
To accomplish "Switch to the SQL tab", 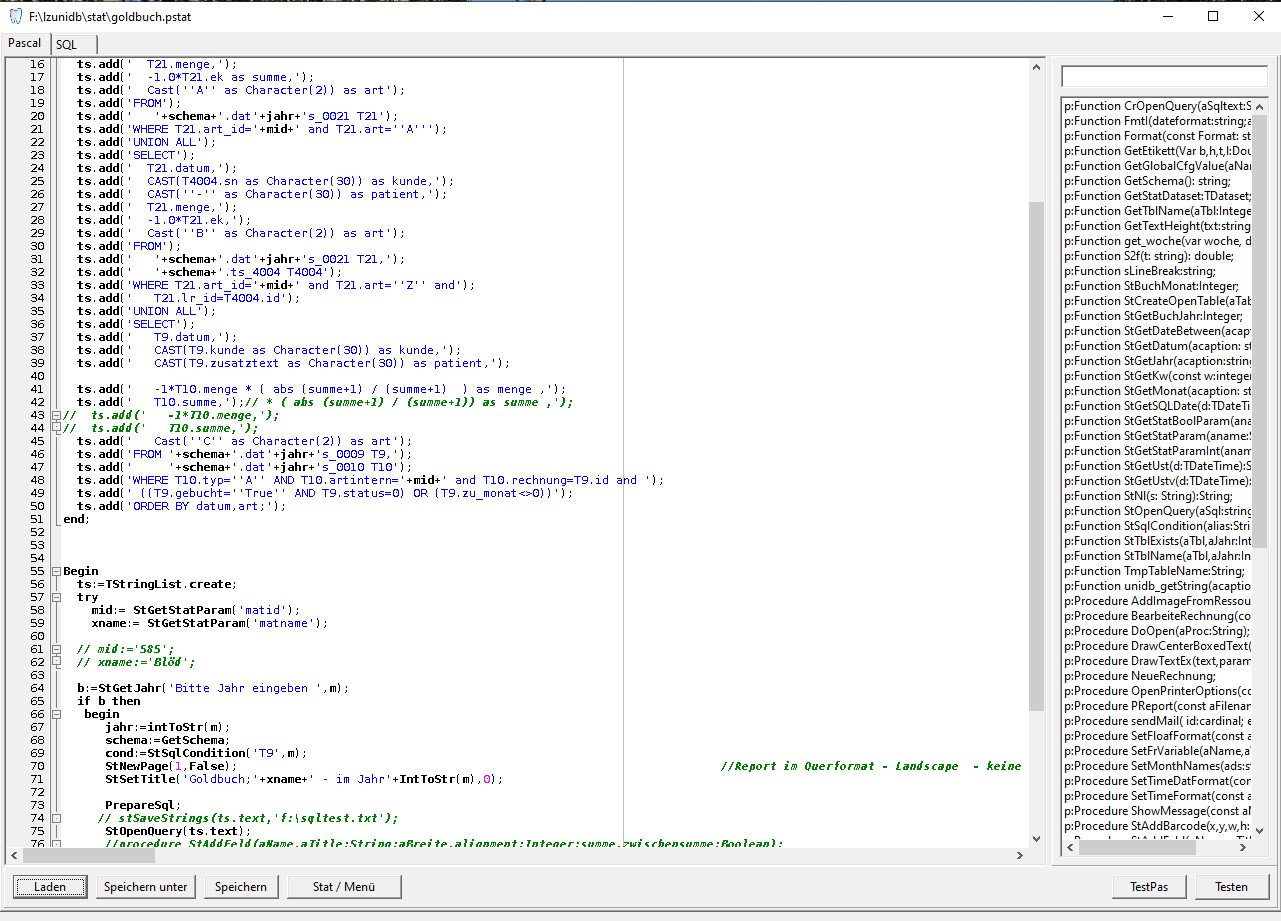I will 67,44.
